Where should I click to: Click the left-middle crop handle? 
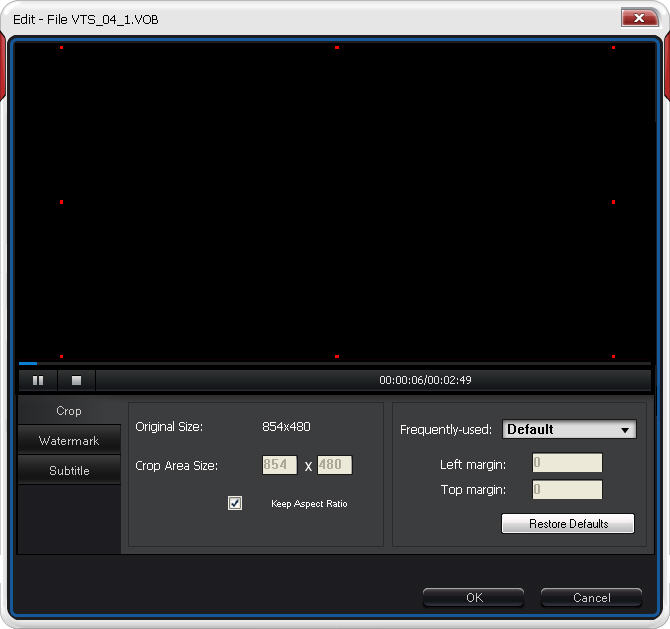pos(61,202)
